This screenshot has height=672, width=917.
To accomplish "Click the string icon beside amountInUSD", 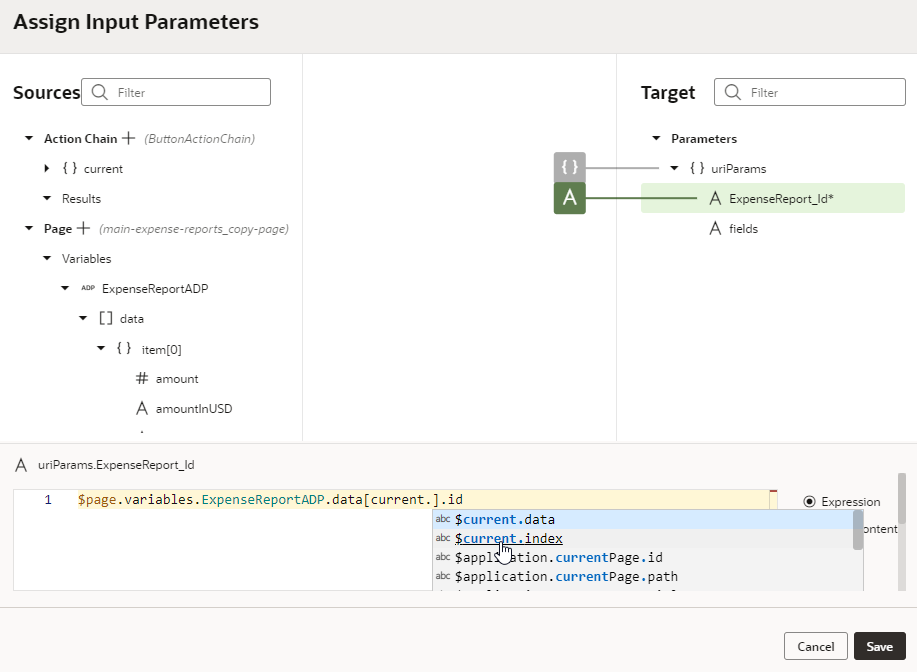I will point(141,408).
